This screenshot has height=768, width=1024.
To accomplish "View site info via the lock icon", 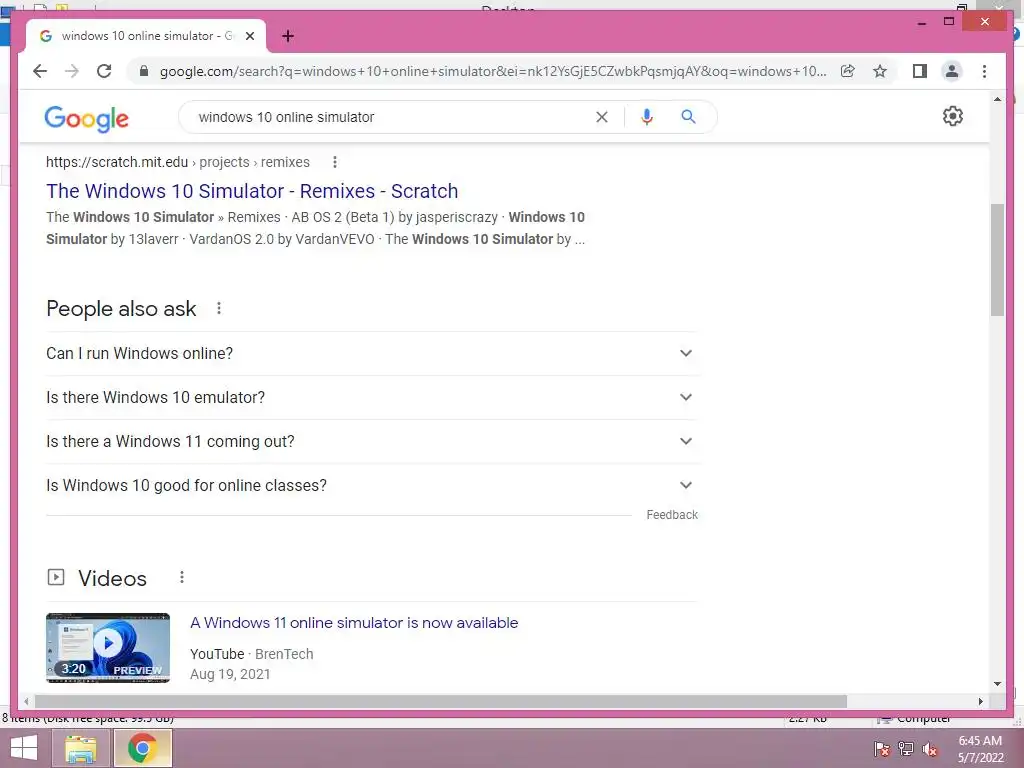I will click(144, 71).
